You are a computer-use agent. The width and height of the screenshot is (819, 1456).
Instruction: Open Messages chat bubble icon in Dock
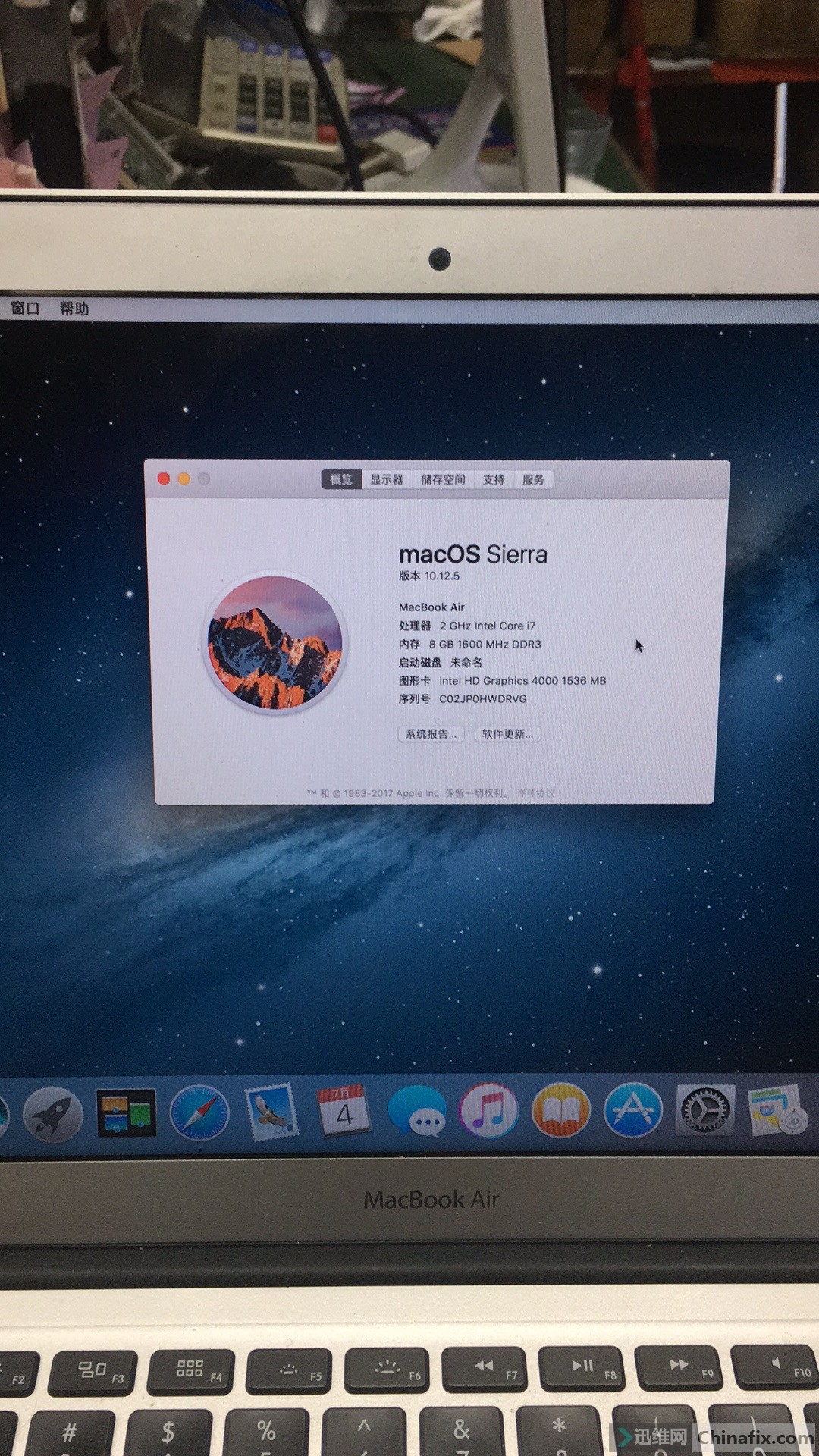point(416,1112)
